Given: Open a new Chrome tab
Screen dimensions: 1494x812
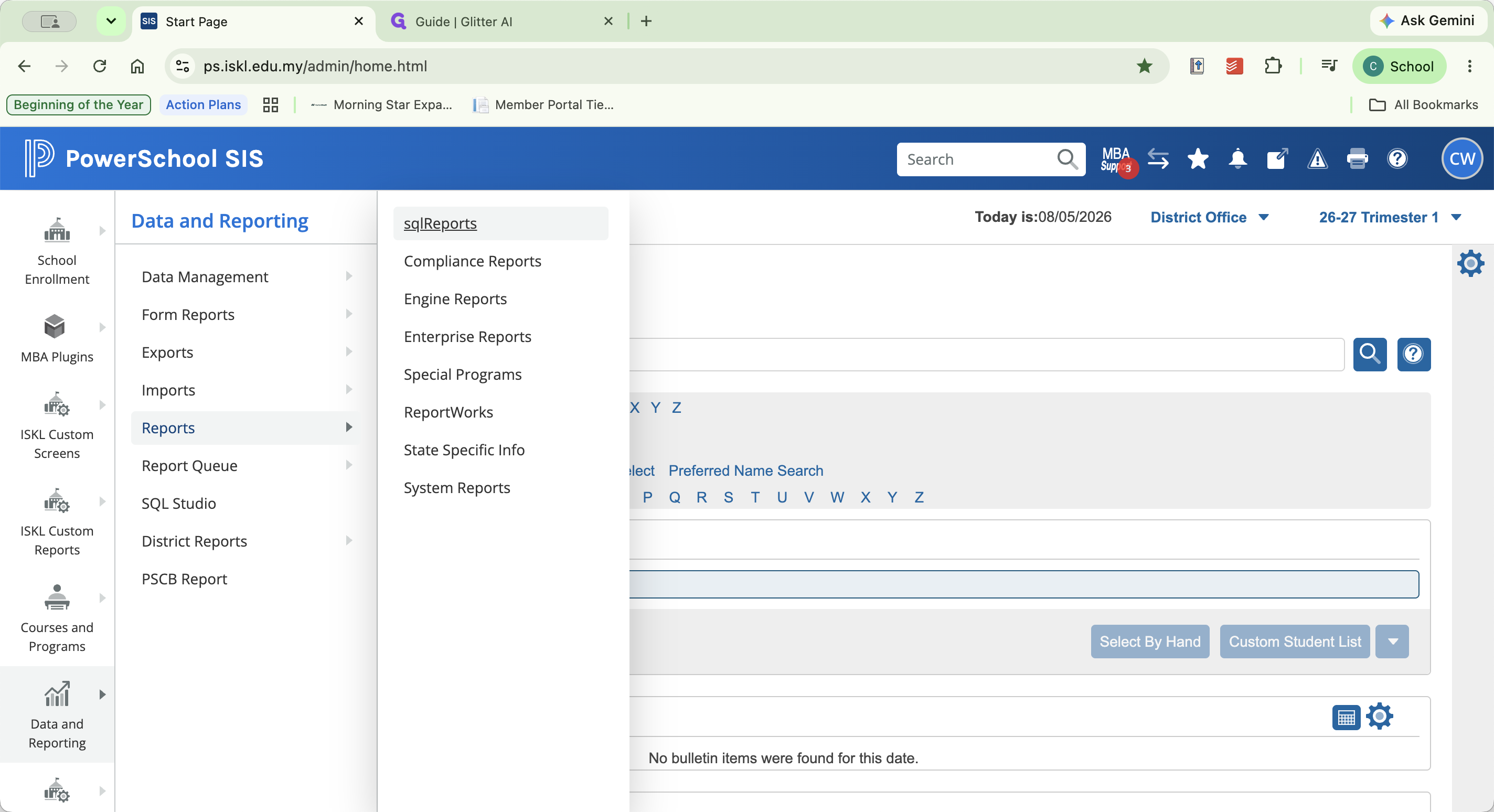Looking at the screenshot, I should click(646, 21).
